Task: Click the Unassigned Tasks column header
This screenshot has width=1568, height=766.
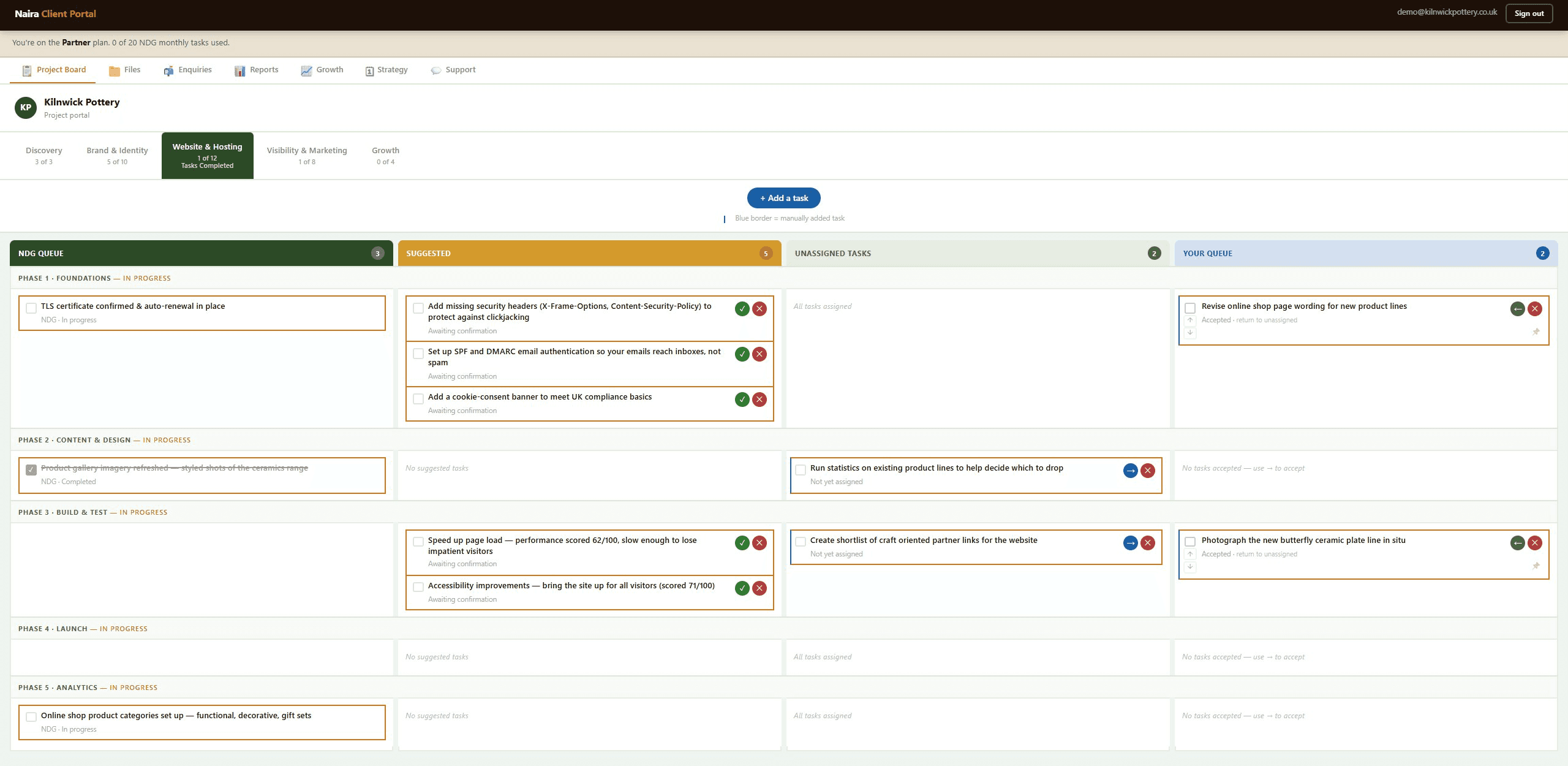Action: [x=978, y=253]
